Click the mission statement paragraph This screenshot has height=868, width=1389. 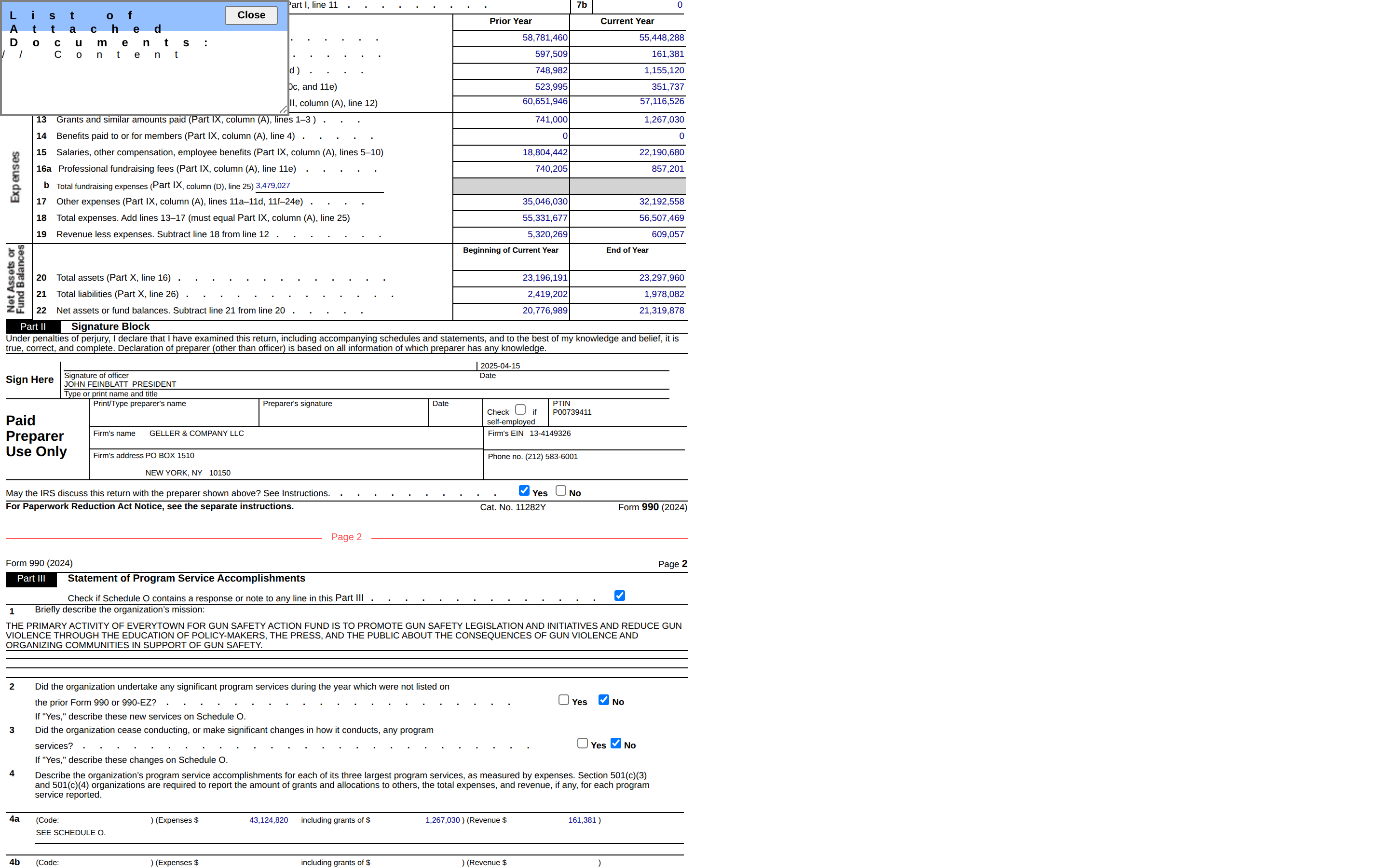tap(344, 636)
